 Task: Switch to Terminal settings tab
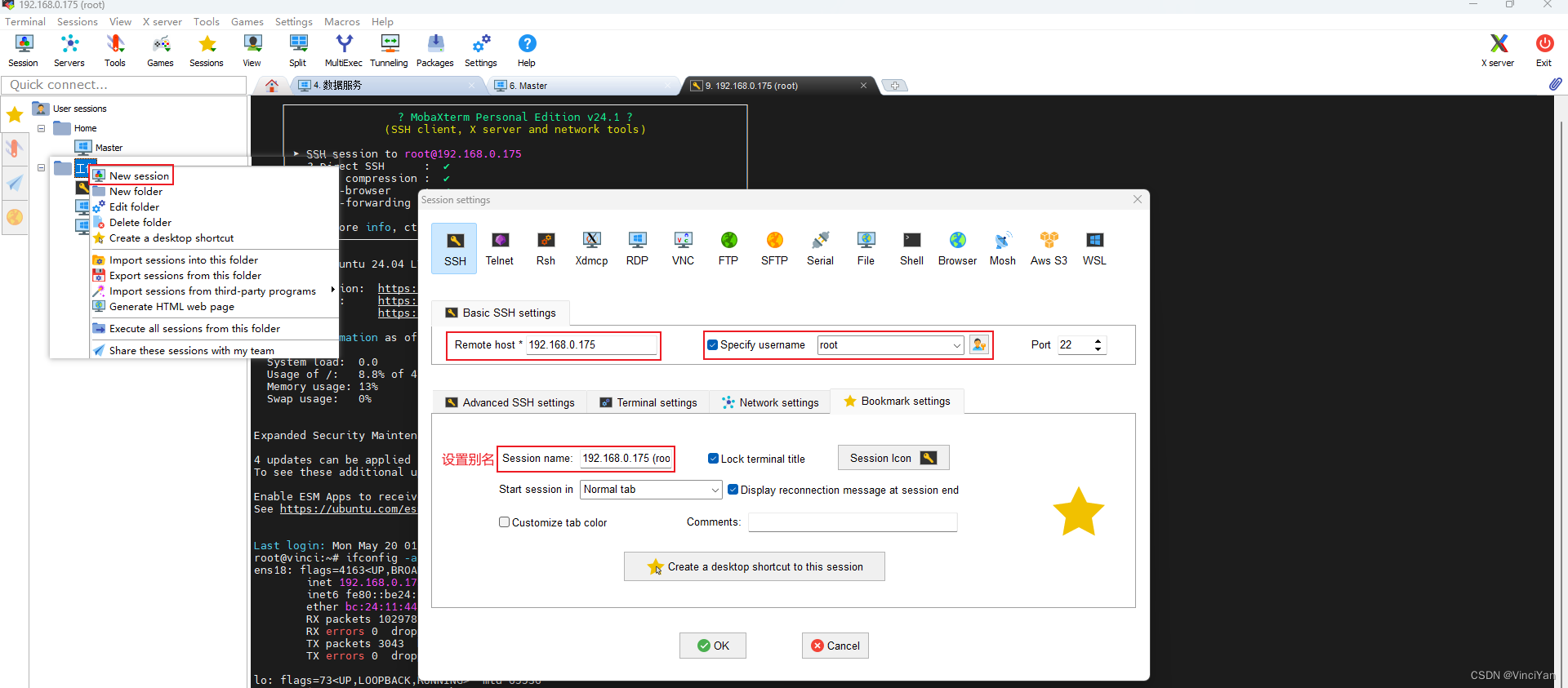point(648,402)
